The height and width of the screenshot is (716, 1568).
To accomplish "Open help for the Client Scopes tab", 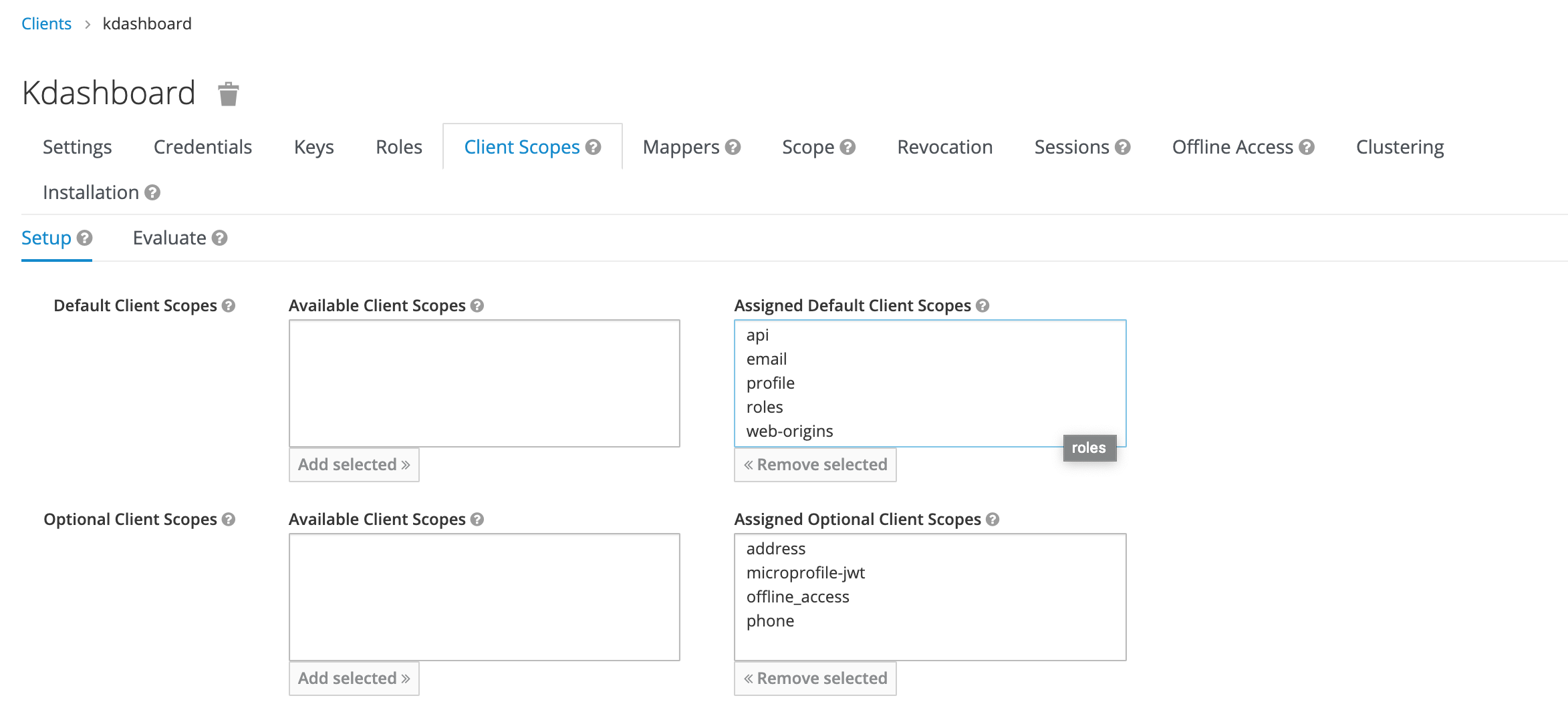I will 594,147.
